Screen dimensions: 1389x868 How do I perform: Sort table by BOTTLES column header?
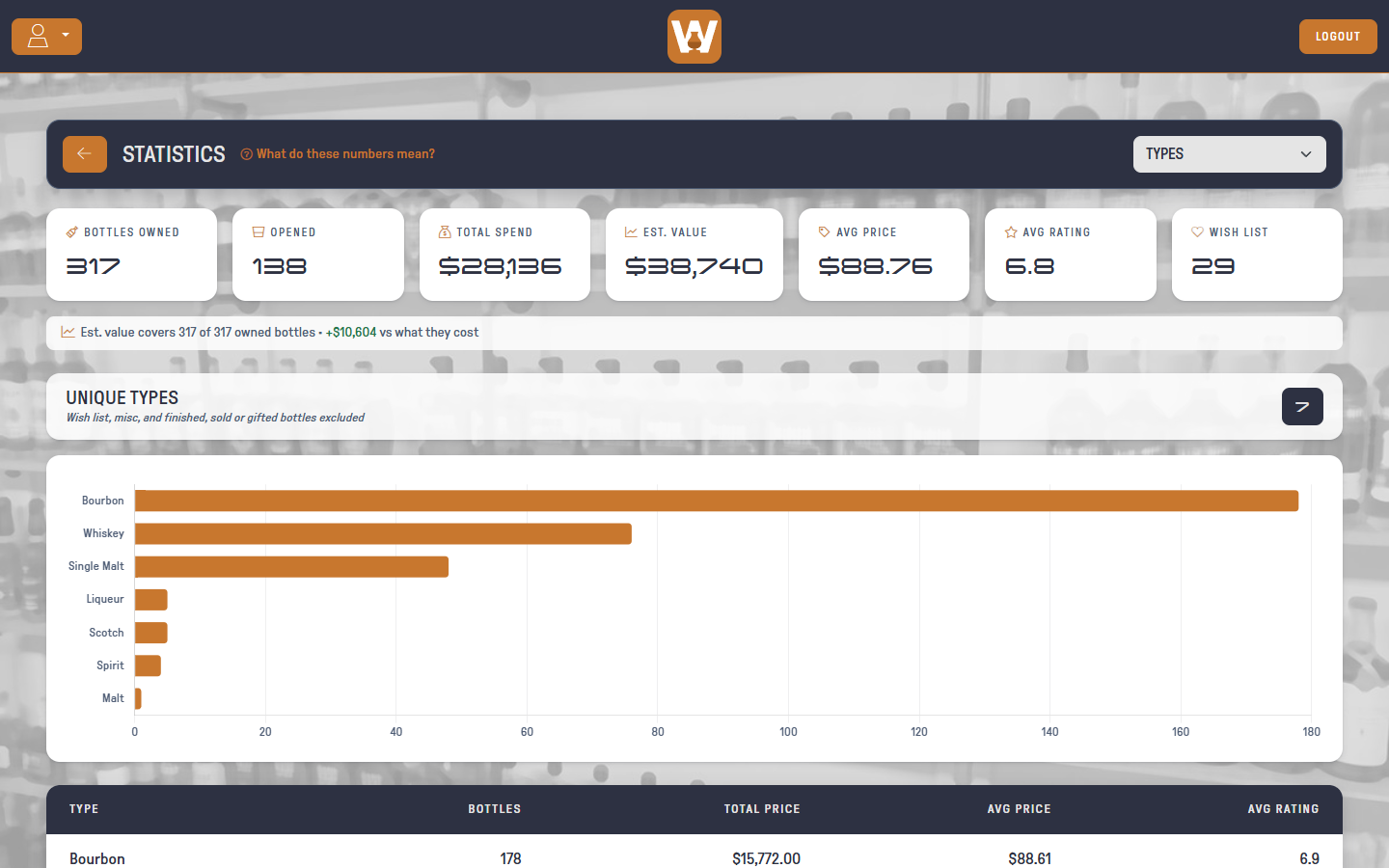(x=495, y=809)
